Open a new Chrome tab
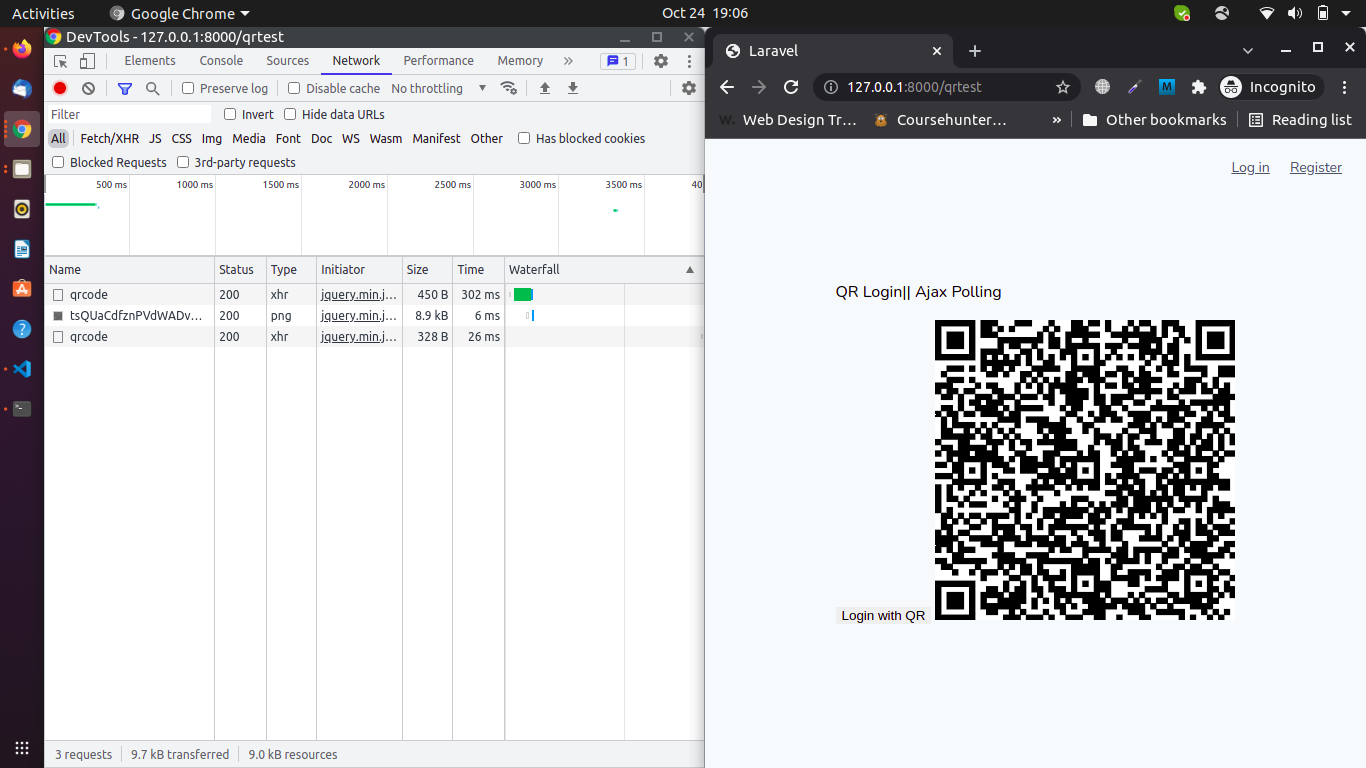The height and width of the screenshot is (768, 1366). [975, 51]
